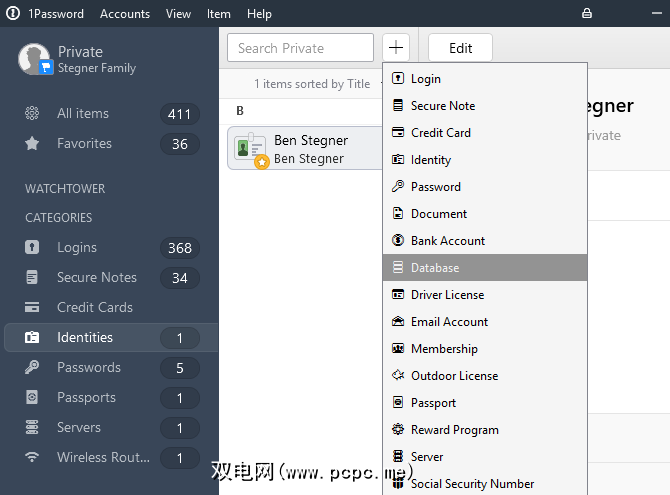Choose Reward Program from new item list
Viewport: 670px width, 495px height.
tap(485, 430)
